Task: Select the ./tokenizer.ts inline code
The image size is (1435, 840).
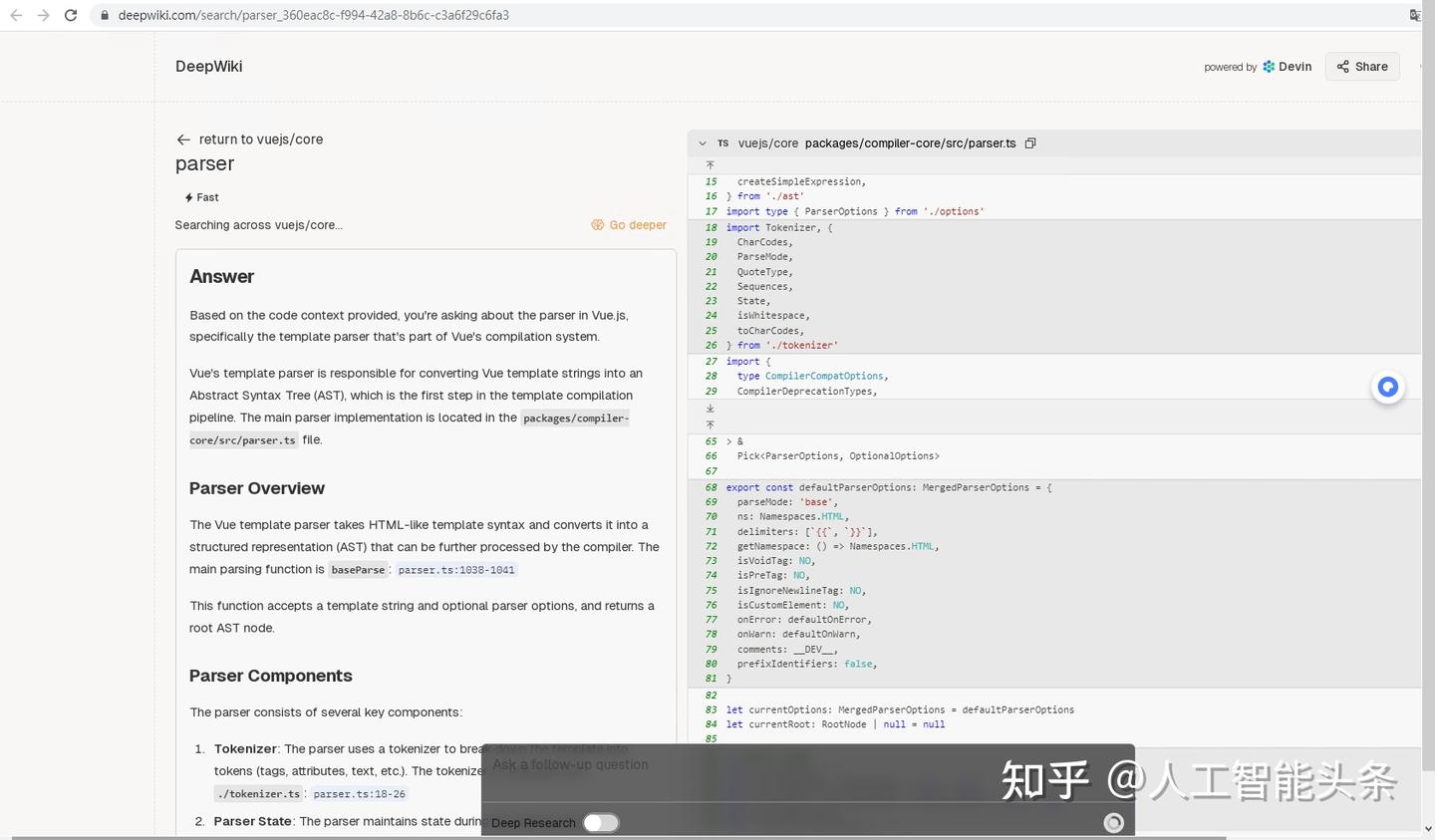Action: 258,794
